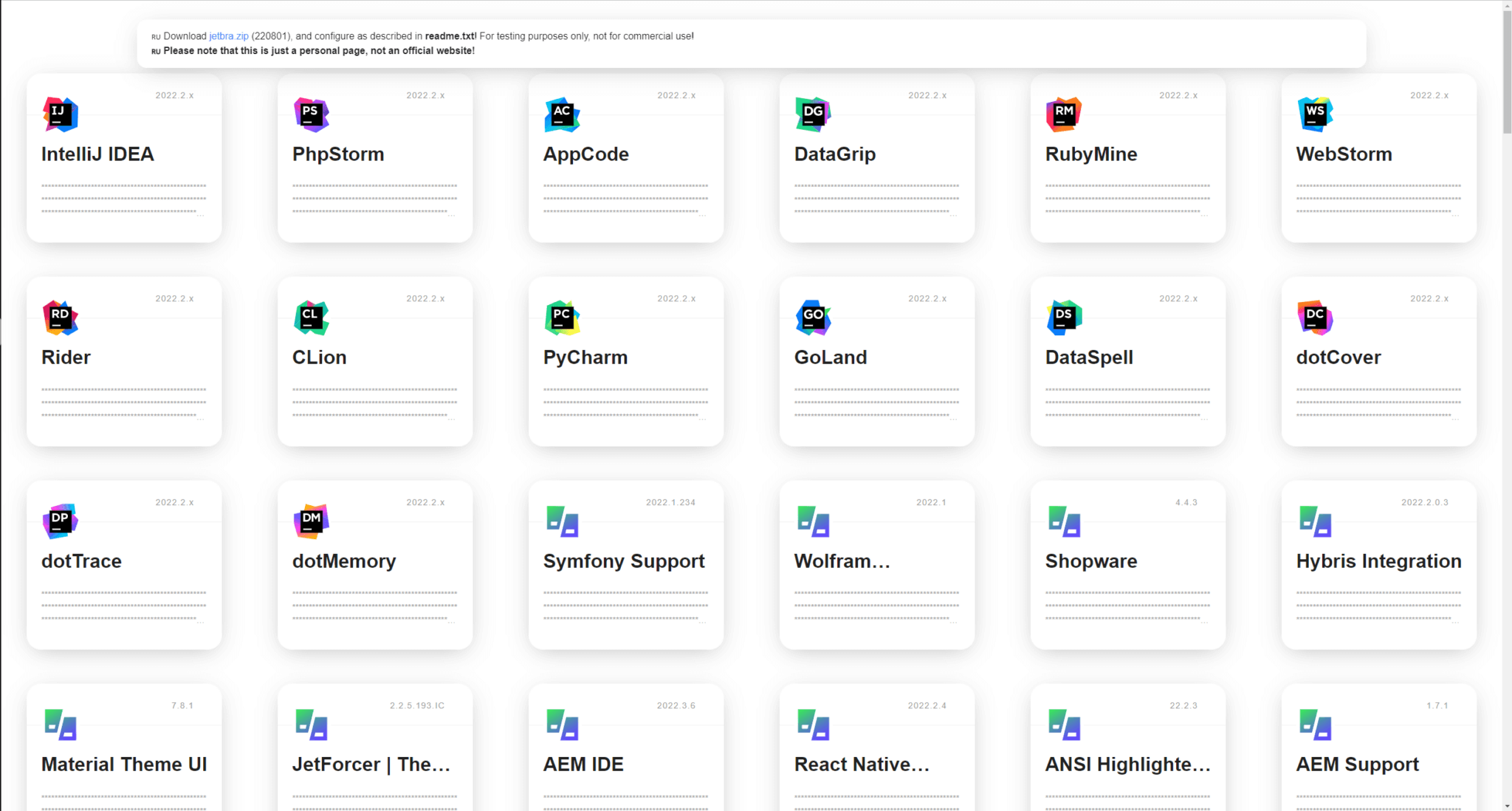Image resolution: width=1512 pixels, height=811 pixels.
Task: Open the jetbra.zip download link
Action: (x=228, y=36)
